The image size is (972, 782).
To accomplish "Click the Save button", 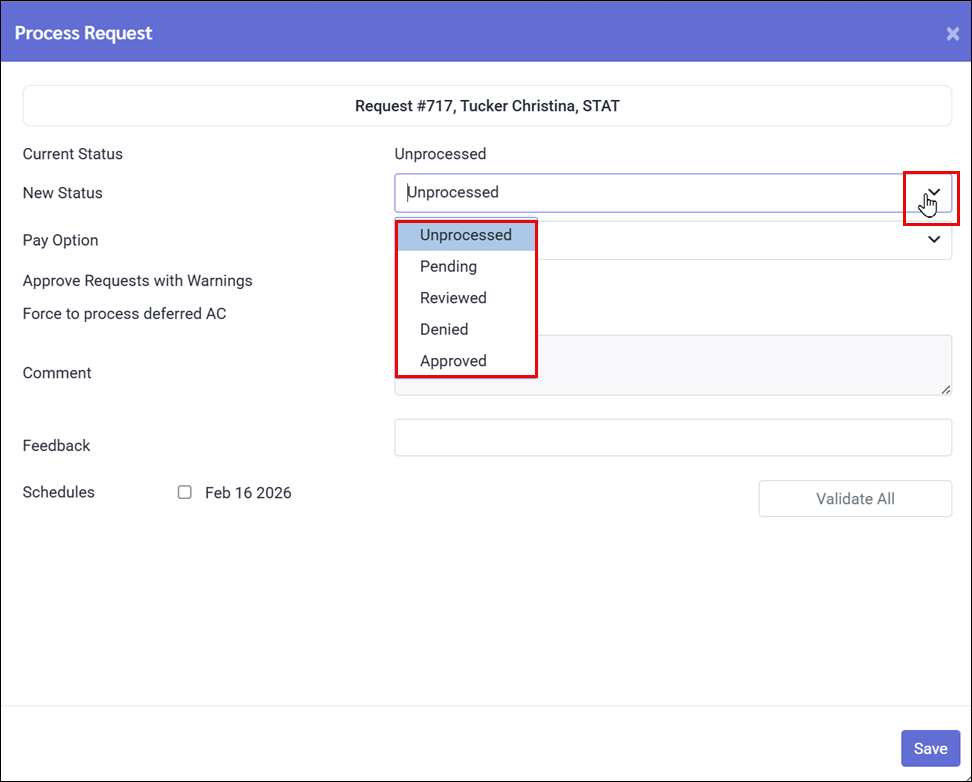I will [x=930, y=748].
